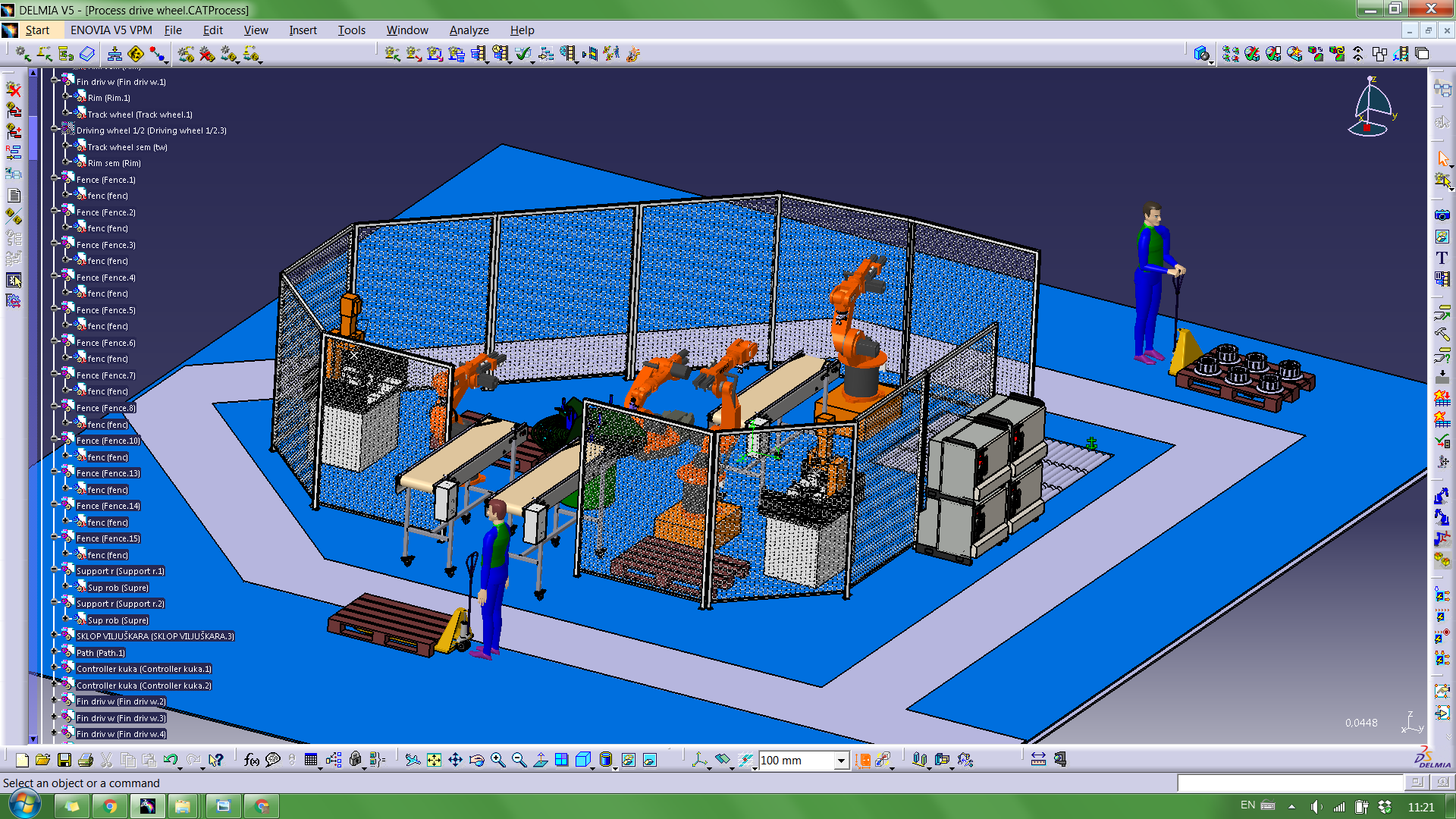The width and height of the screenshot is (1456, 819).
Task: Click the Measure Between ruler icon
Action: click(x=1038, y=760)
